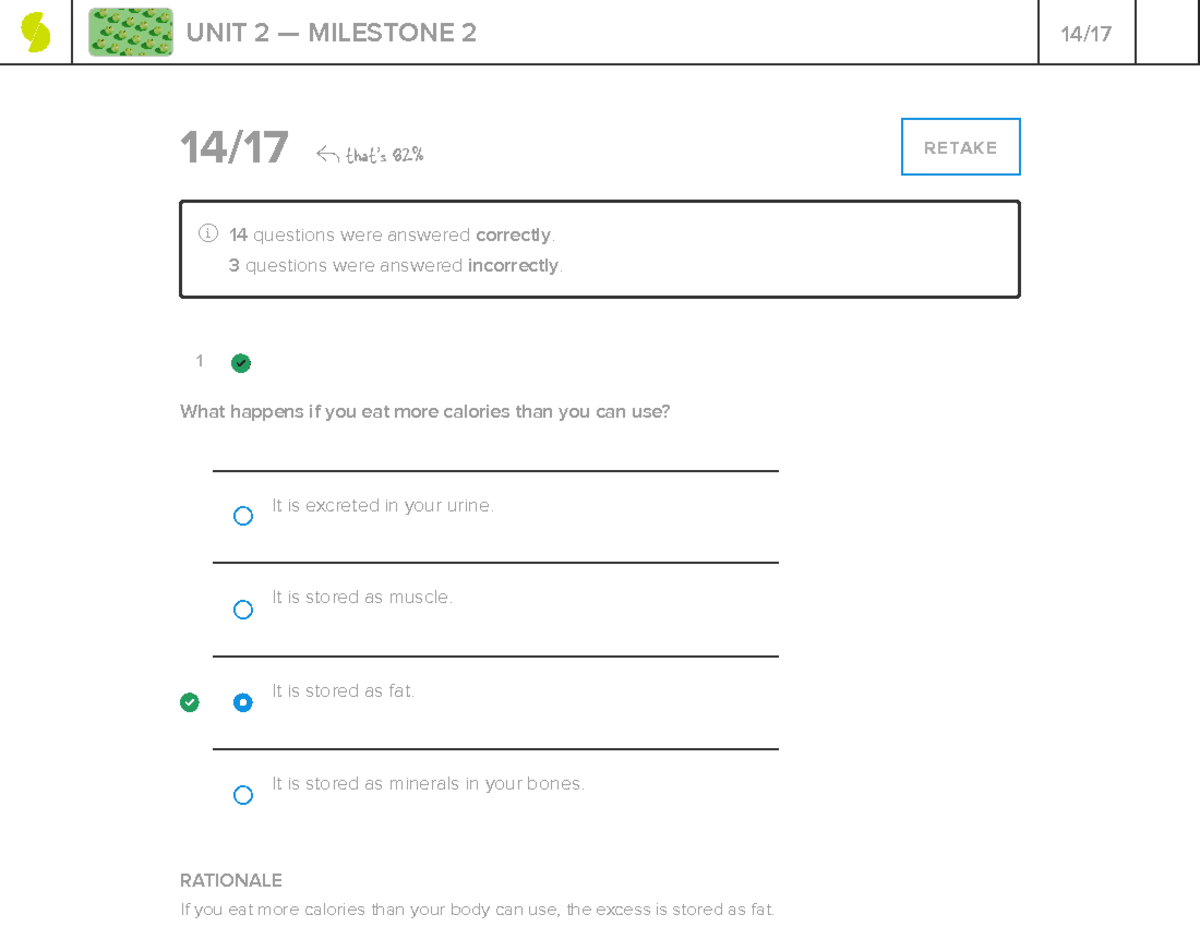Open the Unit 2 course thumbnail
Screen dimensions: 1200x927
[130, 32]
